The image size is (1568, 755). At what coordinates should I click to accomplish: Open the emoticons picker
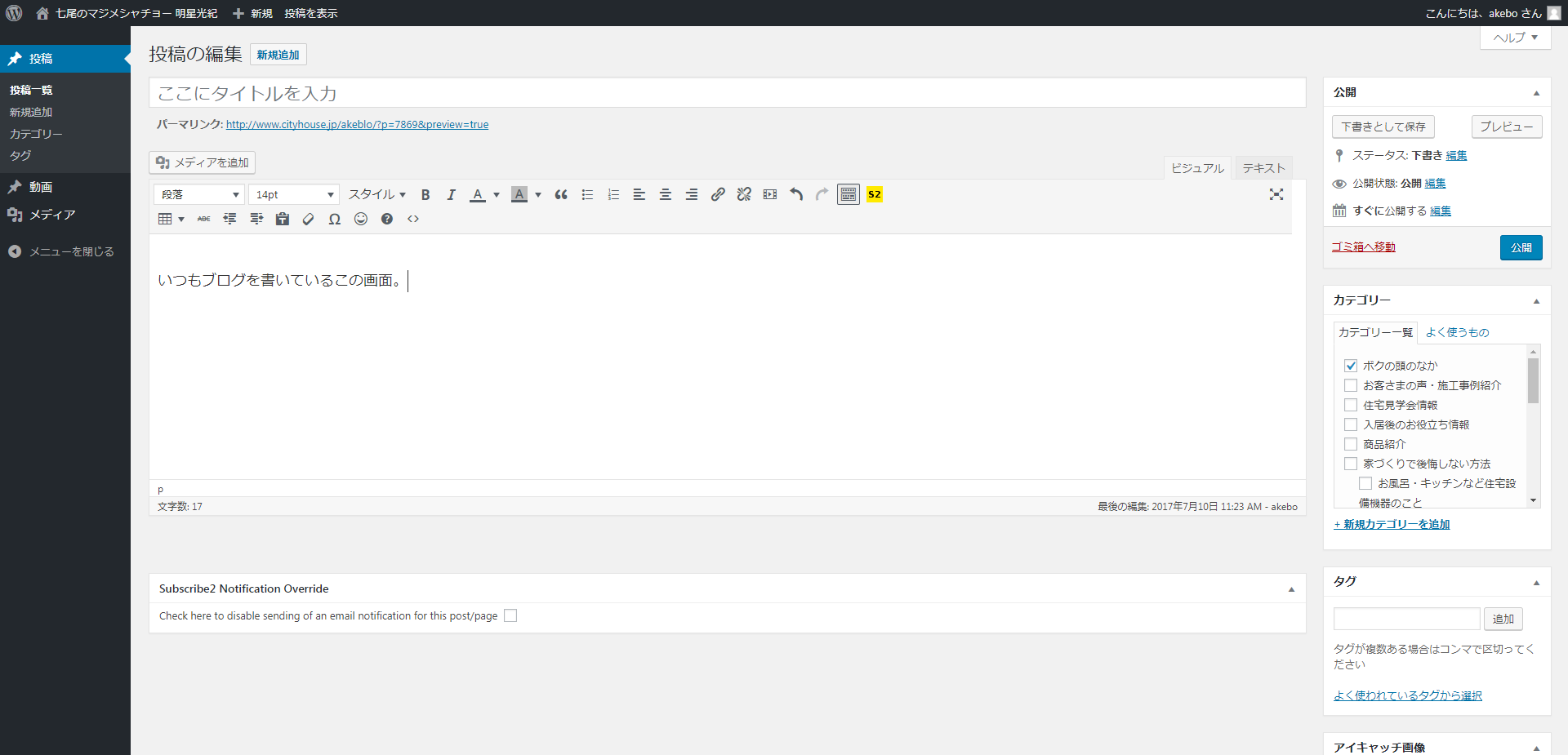coord(361,219)
